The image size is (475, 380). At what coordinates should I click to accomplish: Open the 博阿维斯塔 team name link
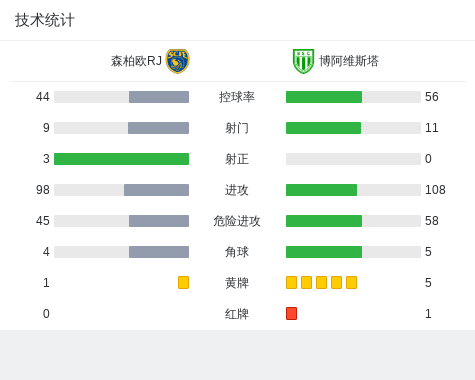(x=349, y=61)
